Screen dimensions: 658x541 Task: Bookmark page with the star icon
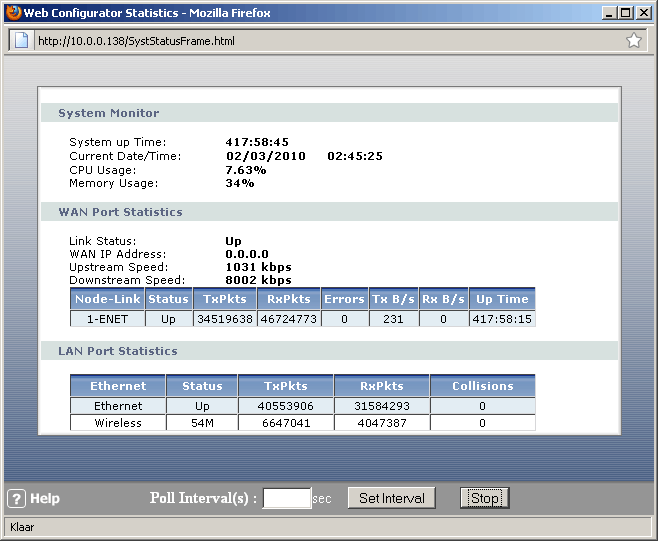(634, 41)
